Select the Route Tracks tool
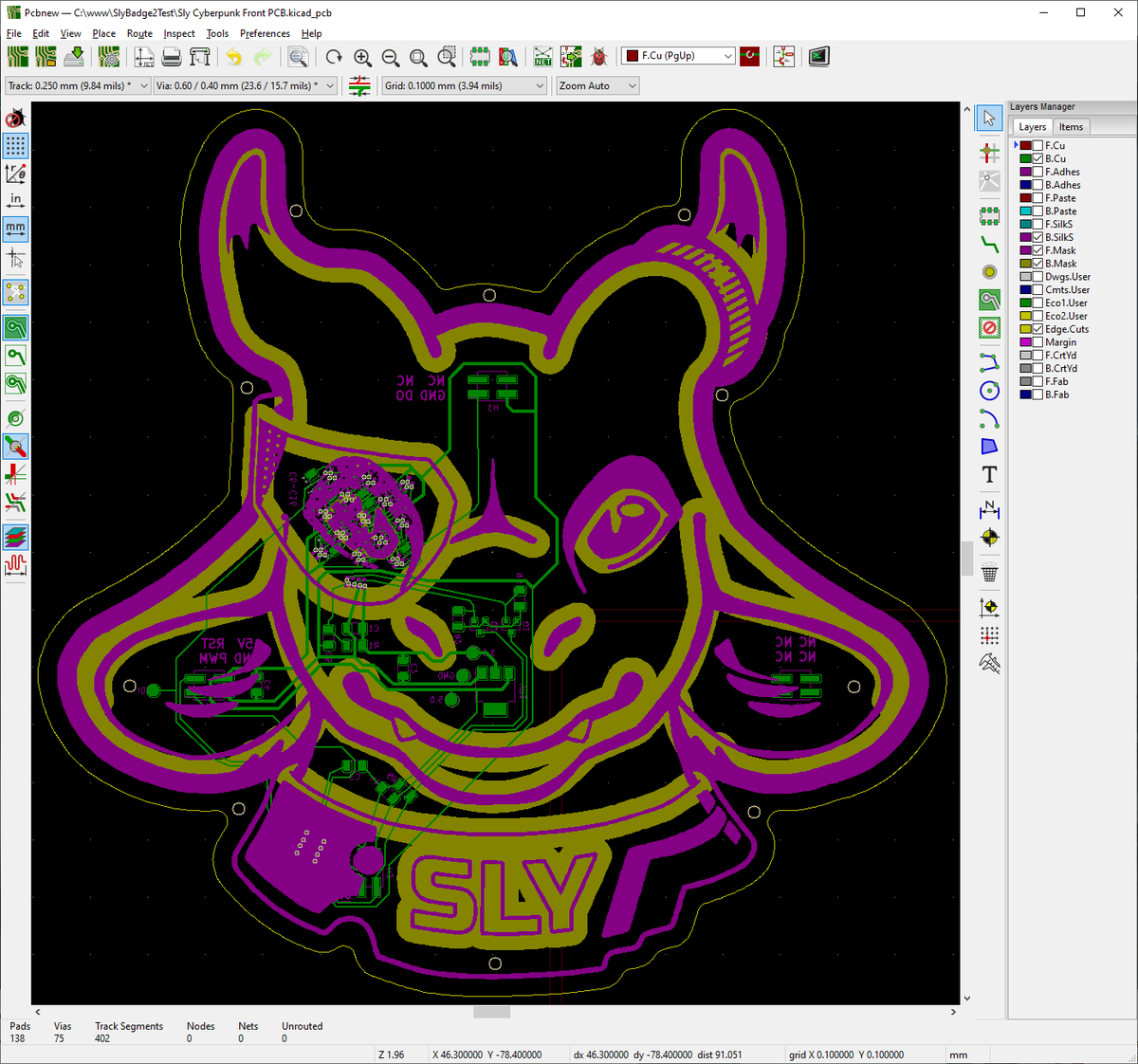1138x1064 pixels. pyautogui.click(x=989, y=244)
